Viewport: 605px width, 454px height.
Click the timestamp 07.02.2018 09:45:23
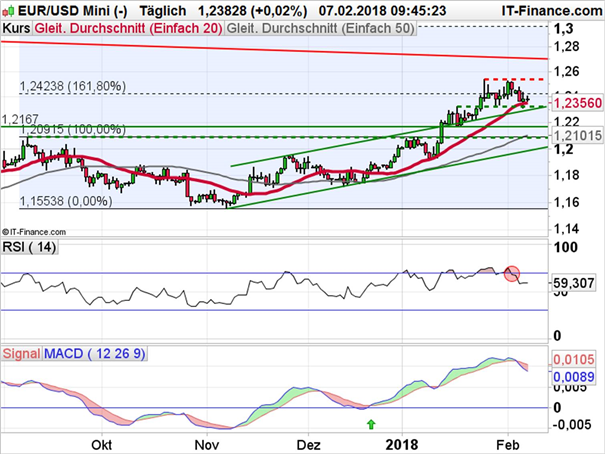[x=382, y=11]
